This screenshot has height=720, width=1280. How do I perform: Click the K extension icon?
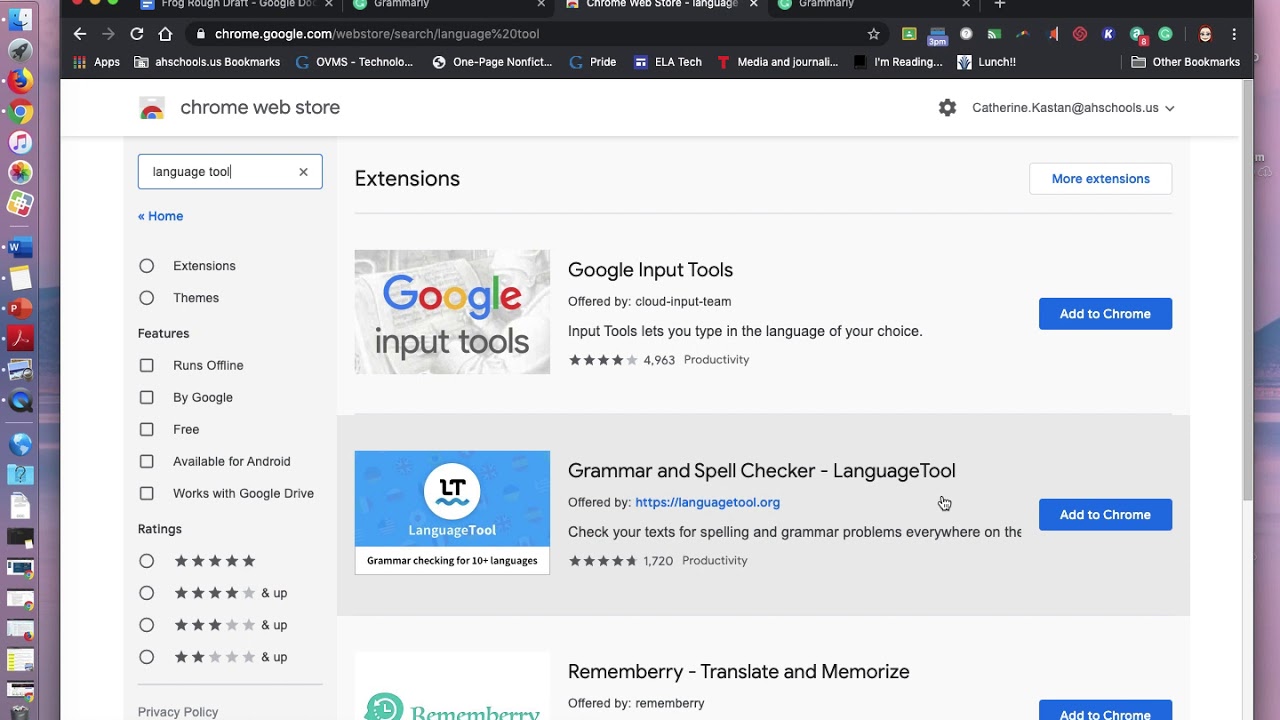click(1108, 34)
